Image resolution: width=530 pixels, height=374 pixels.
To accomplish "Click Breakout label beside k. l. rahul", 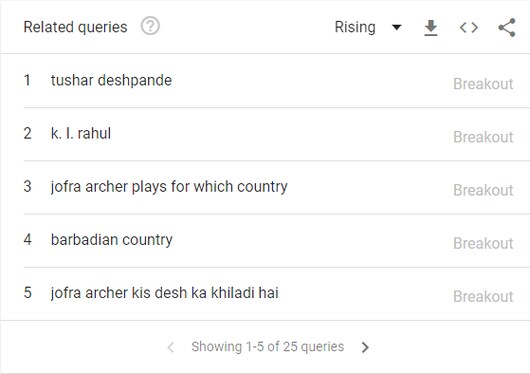I will 483,137.
